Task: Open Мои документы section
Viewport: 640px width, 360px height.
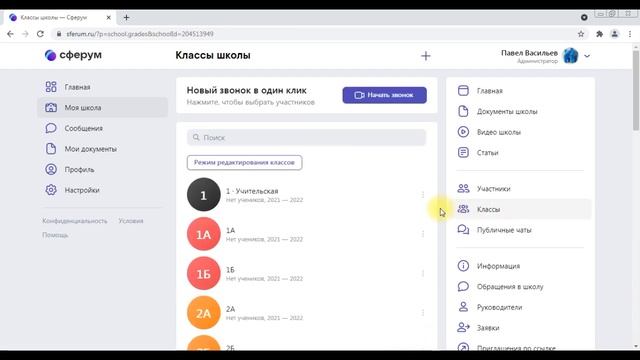Action: point(81,149)
